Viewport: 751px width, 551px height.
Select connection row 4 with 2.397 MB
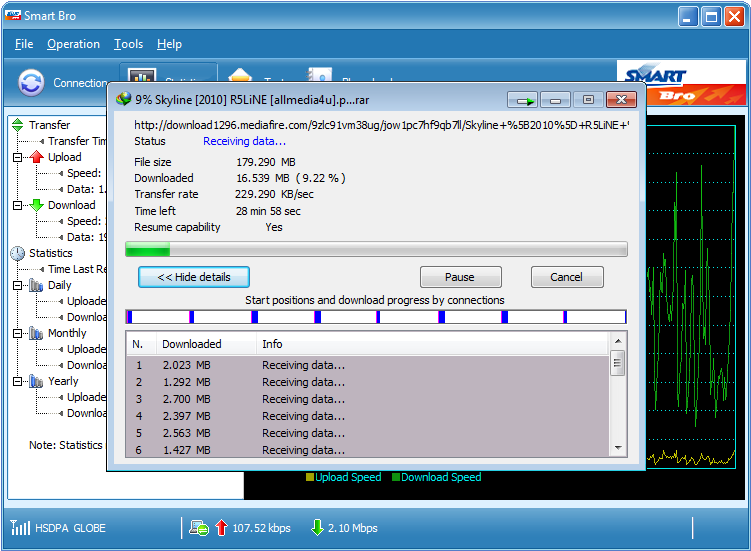(367, 416)
